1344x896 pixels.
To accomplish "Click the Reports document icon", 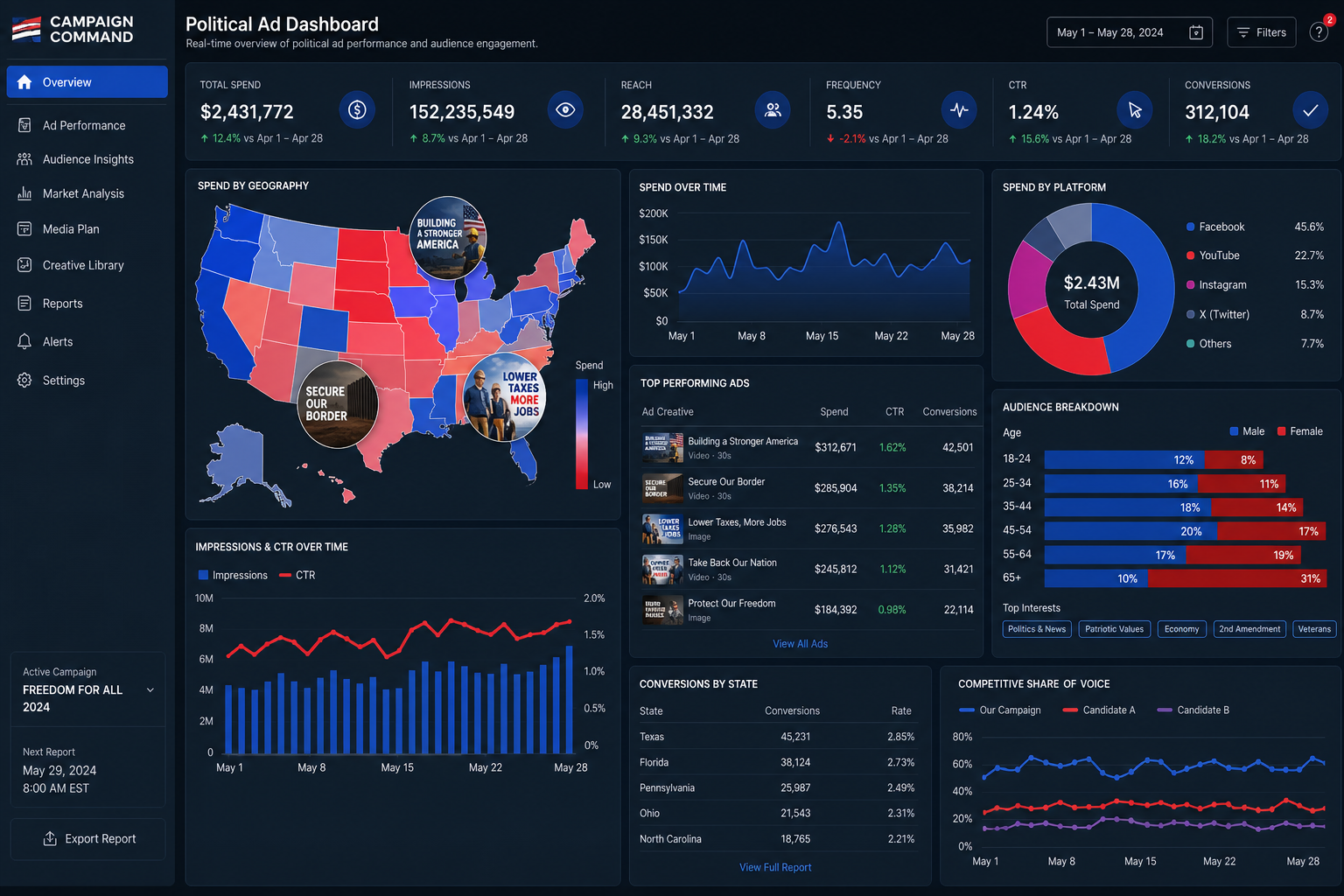I will (x=24, y=304).
